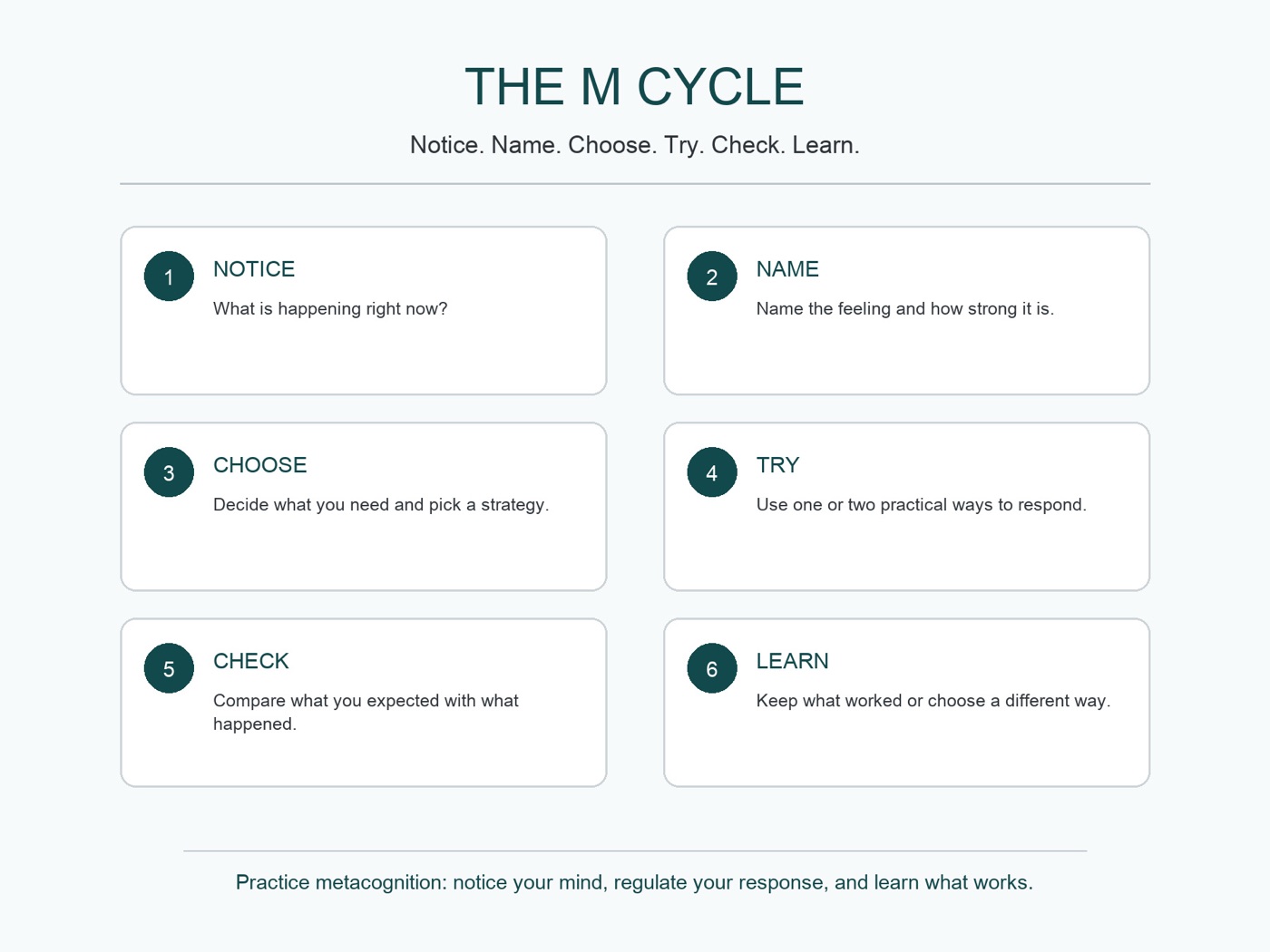
Task: Select the number 4 circle badge
Action: [x=712, y=472]
